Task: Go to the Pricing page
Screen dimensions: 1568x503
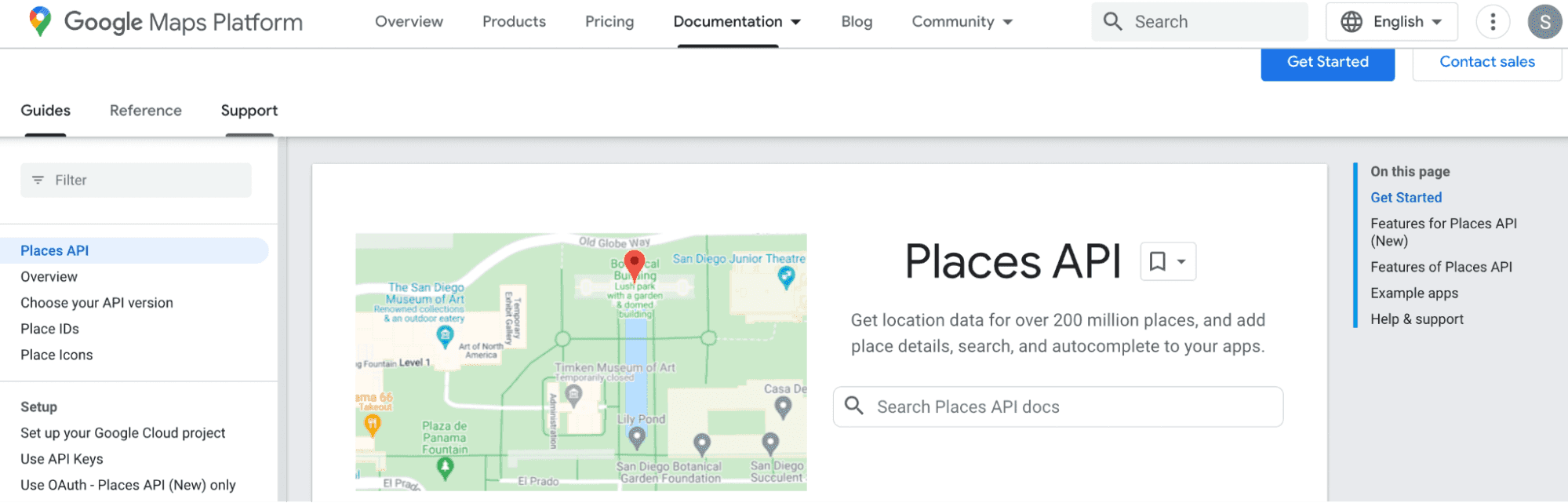Action: tap(609, 22)
